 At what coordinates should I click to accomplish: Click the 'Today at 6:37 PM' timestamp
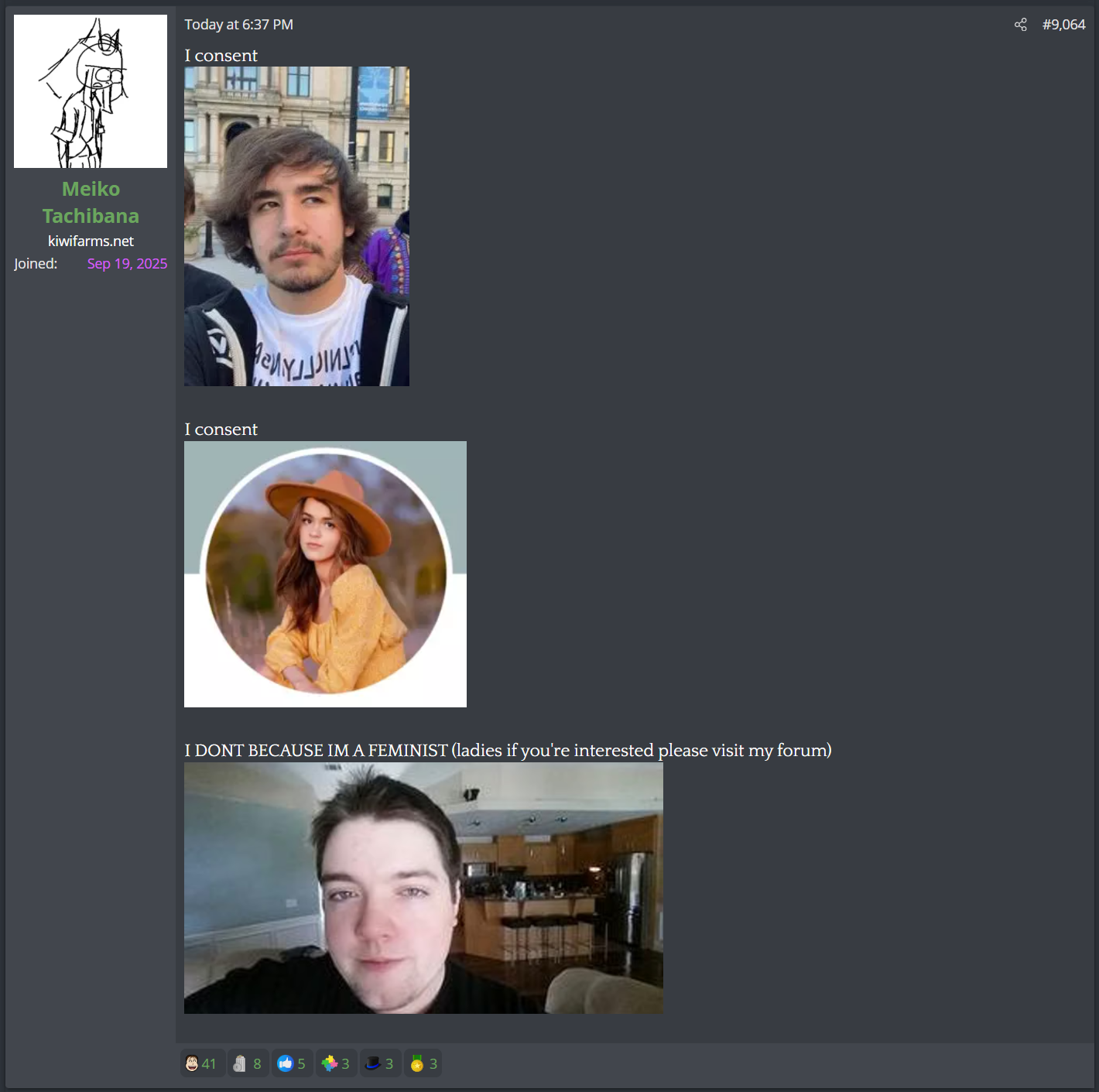coord(238,25)
